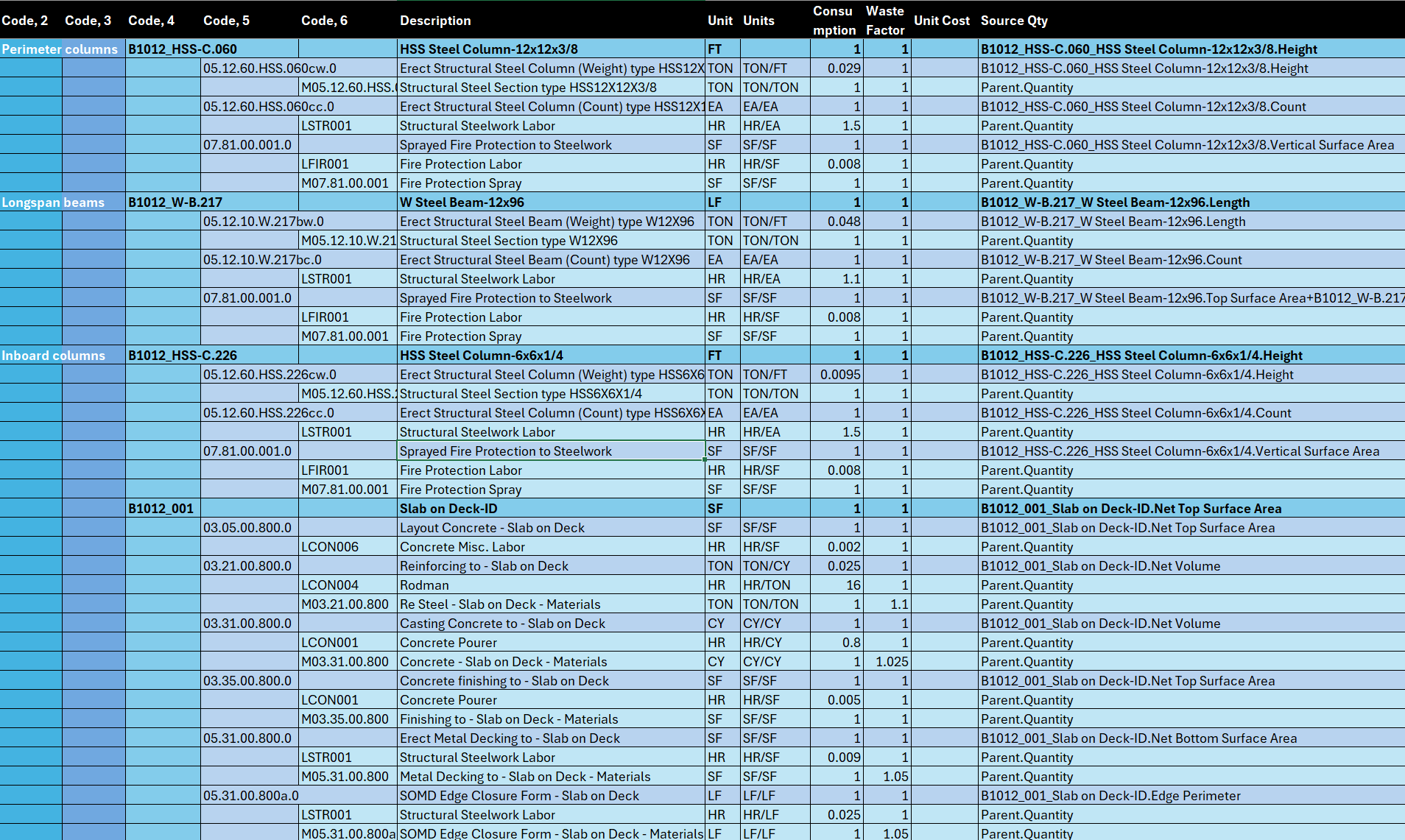Select the Source Qty column header

[1191, 21]
